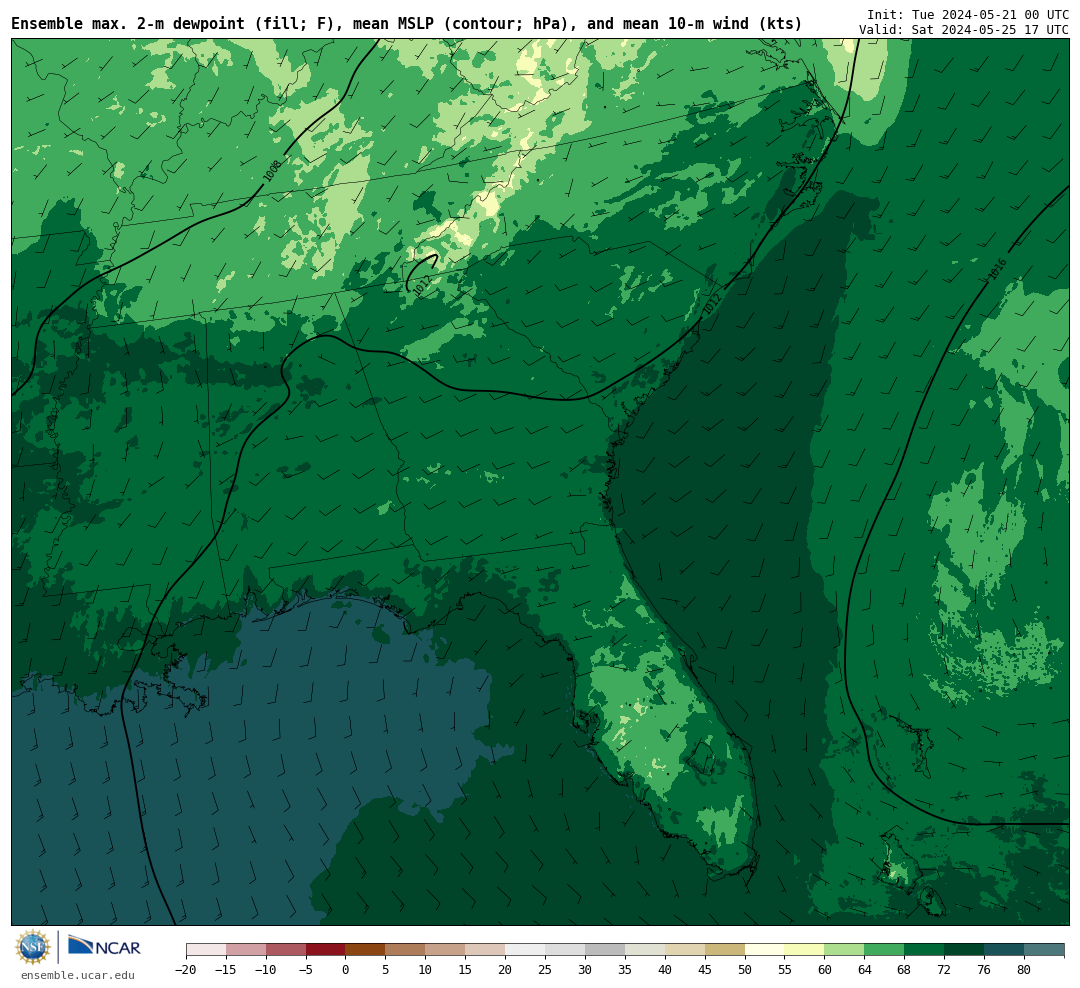Pick the light green swatch between 60 and 64
The width and height of the screenshot is (1080, 988).
[845, 950]
